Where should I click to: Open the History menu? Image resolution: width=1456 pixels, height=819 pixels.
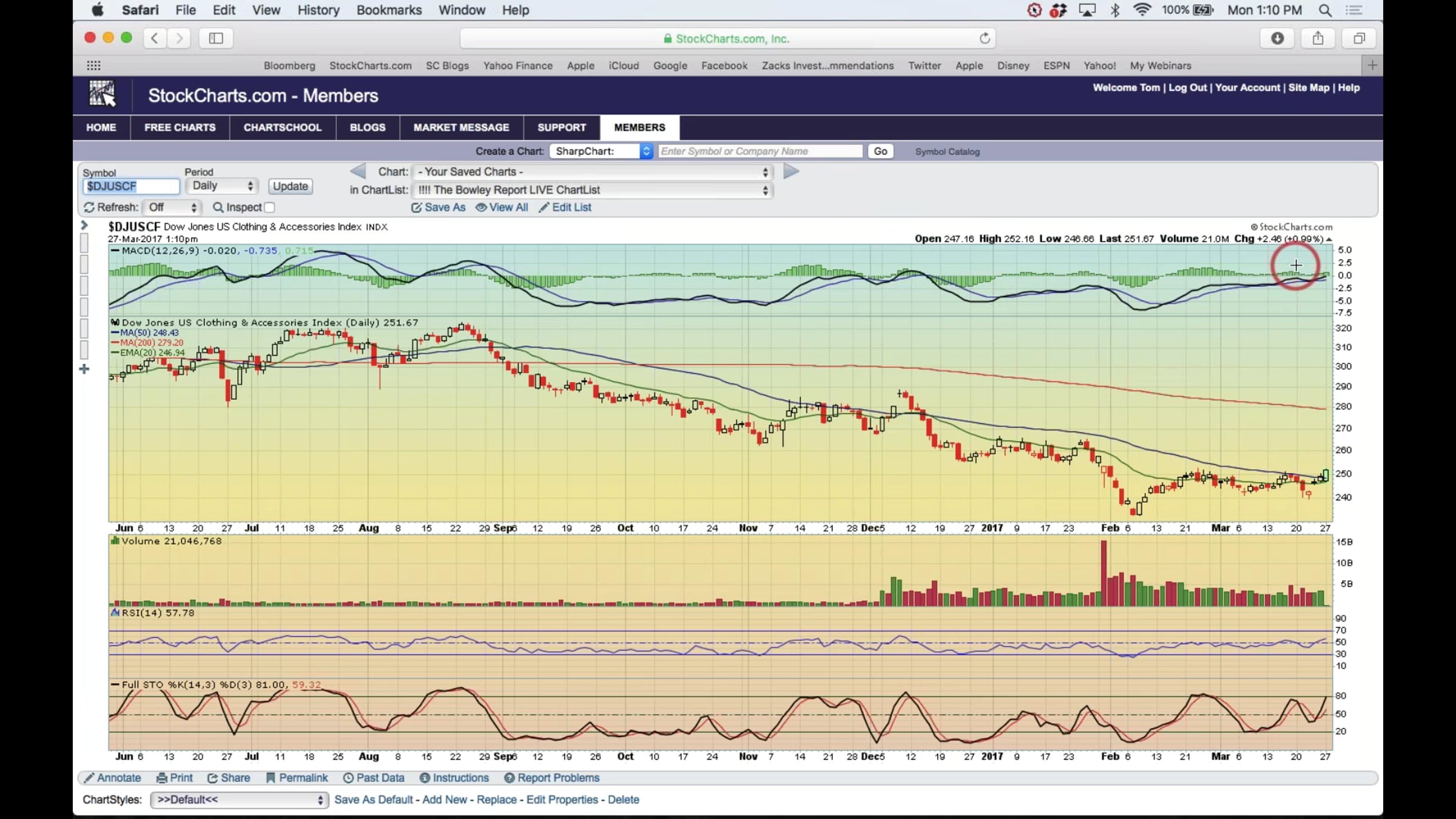click(318, 10)
